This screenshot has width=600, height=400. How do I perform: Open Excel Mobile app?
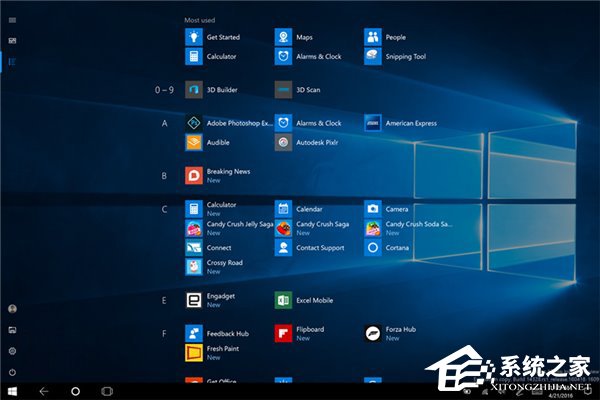click(283, 300)
